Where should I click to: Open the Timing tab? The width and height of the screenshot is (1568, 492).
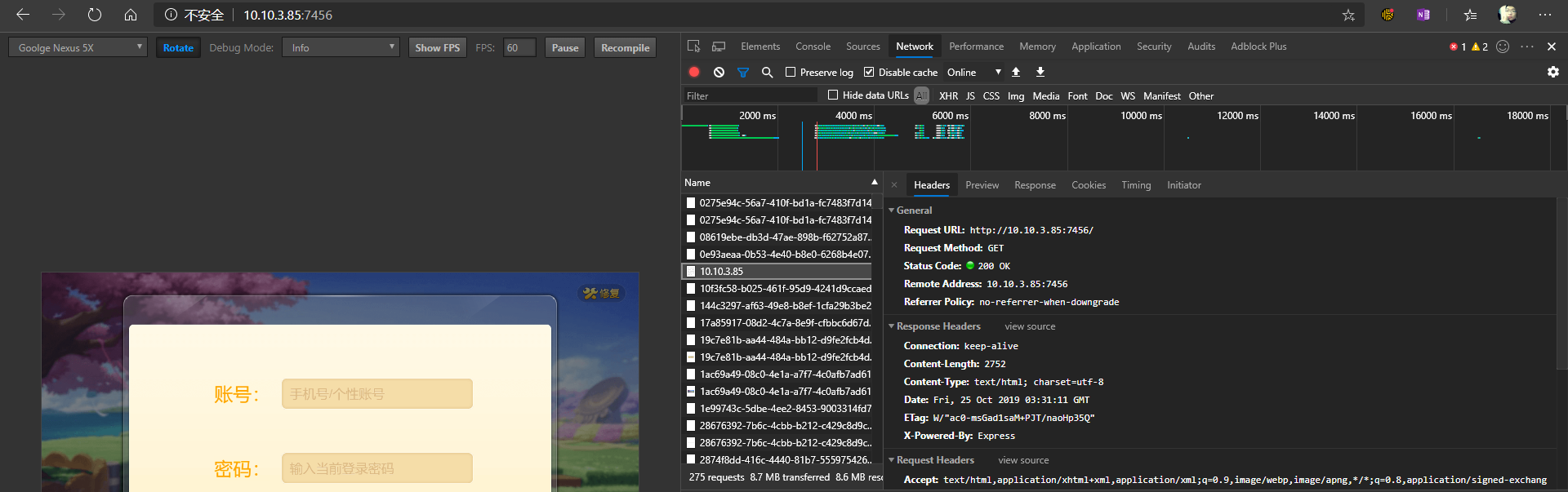(x=1135, y=185)
